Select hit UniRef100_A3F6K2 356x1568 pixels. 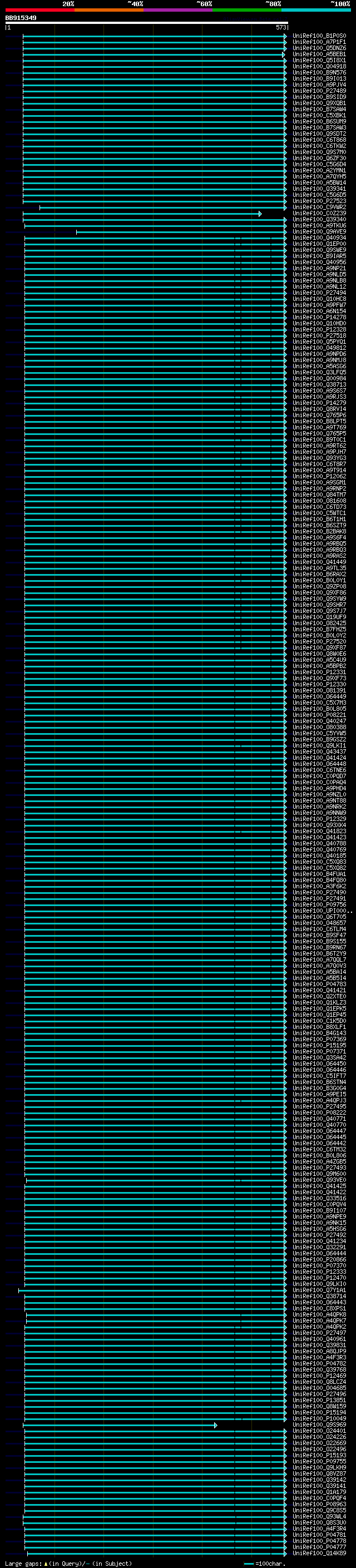click(x=319, y=886)
